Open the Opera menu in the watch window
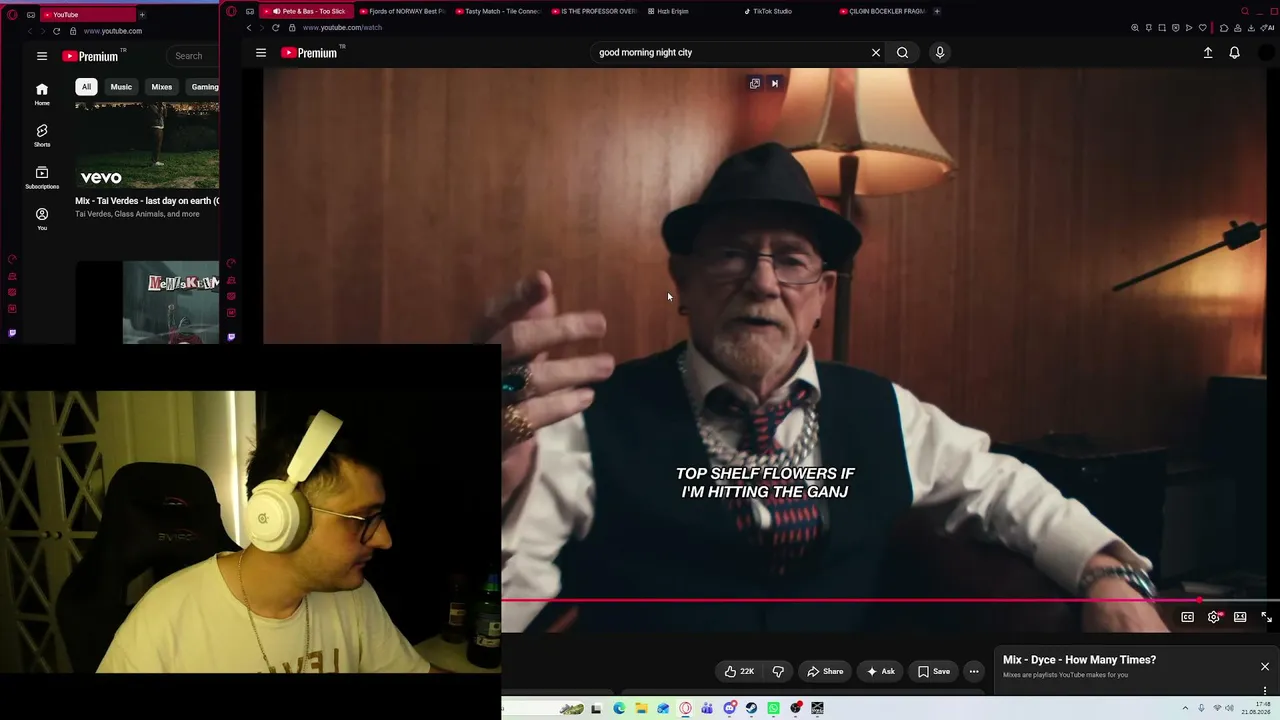Screen dimensions: 1280x720 (x=231, y=11)
